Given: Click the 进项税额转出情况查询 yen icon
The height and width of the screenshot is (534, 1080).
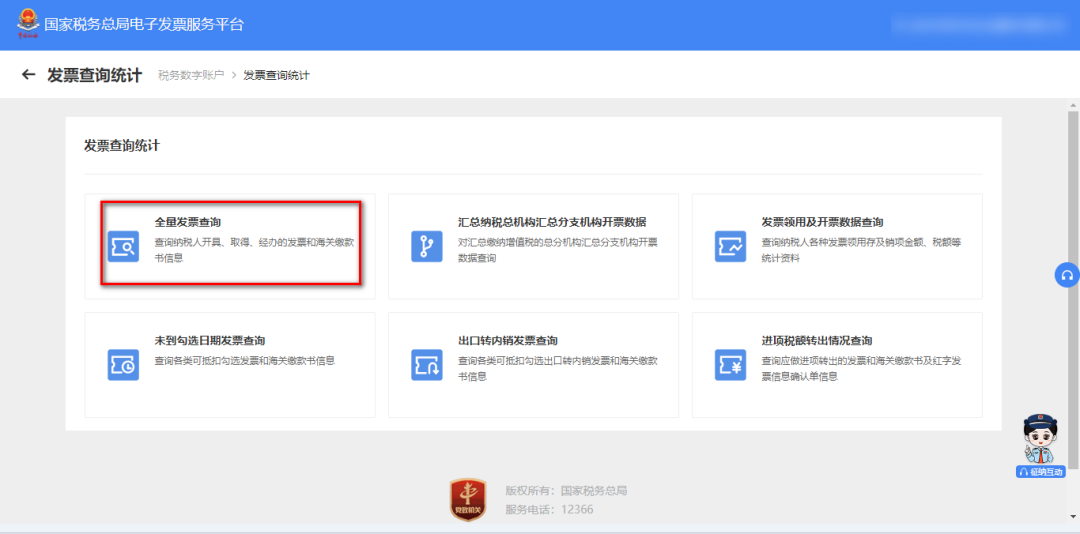Looking at the screenshot, I should [730, 365].
